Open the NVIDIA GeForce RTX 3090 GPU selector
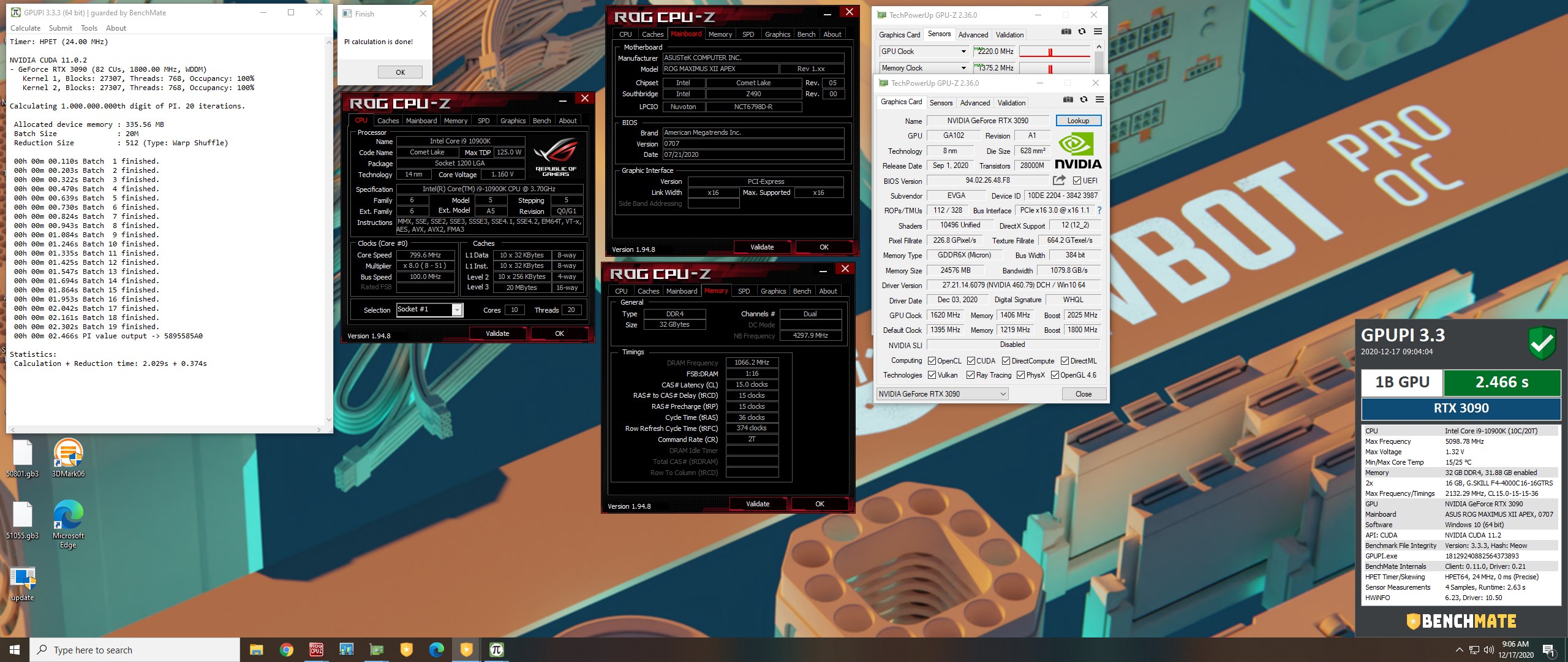The height and width of the screenshot is (662, 1568). click(x=942, y=394)
